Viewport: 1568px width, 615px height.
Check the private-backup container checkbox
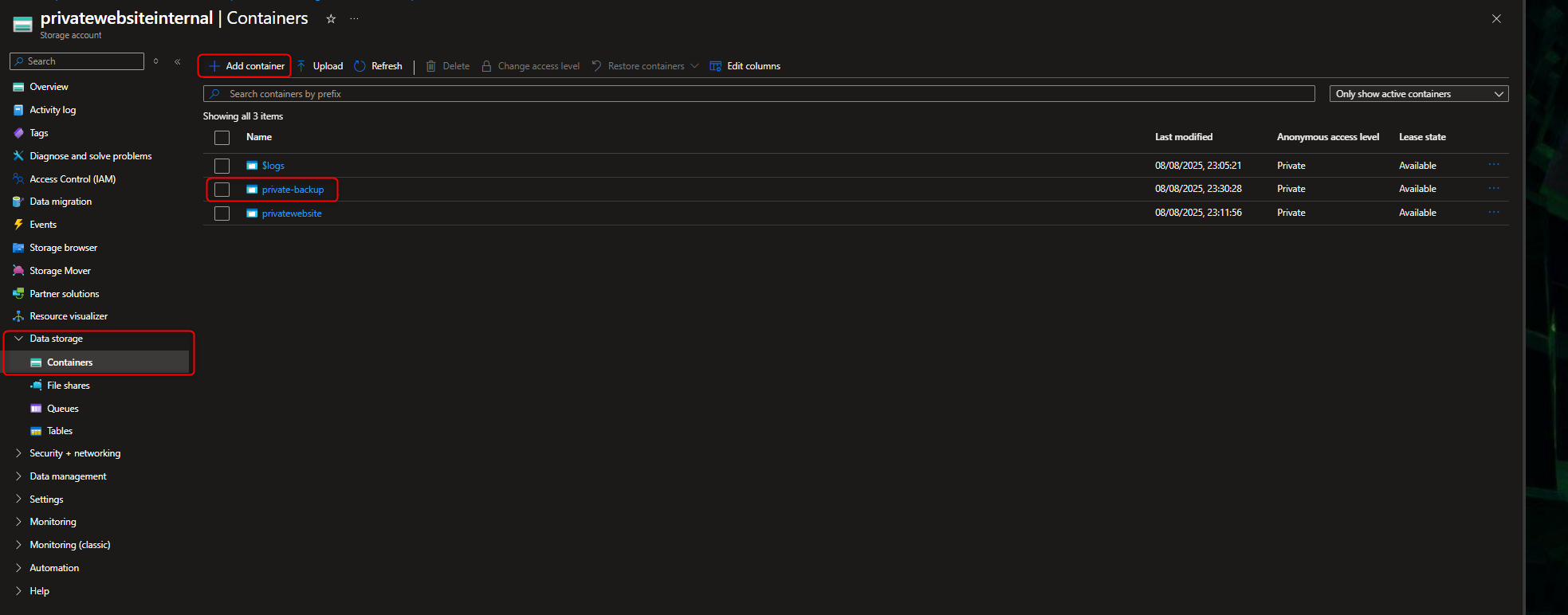pyautogui.click(x=222, y=190)
